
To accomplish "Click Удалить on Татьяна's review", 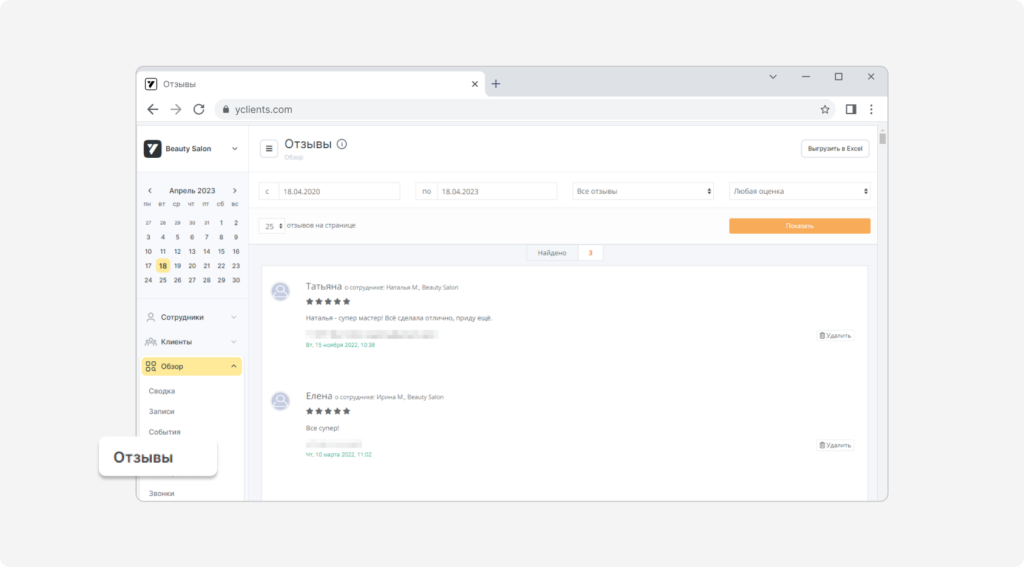I will pyautogui.click(x=835, y=336).
